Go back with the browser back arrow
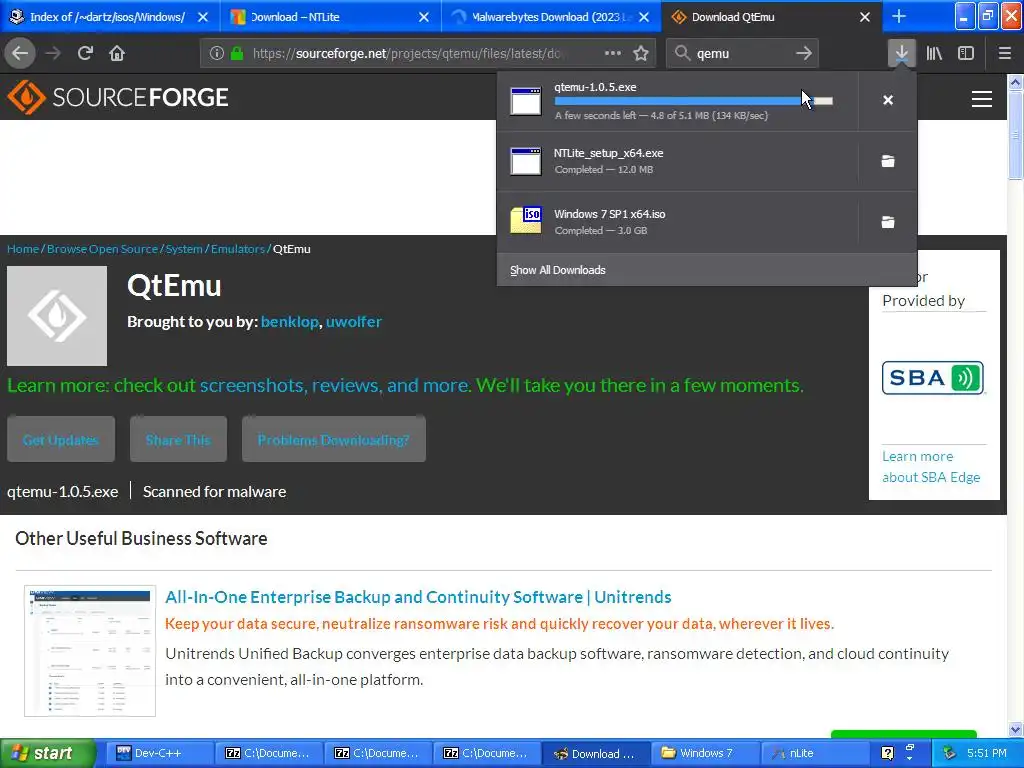The width and height of the screenshot is (1024, 768). click(20, 53)
